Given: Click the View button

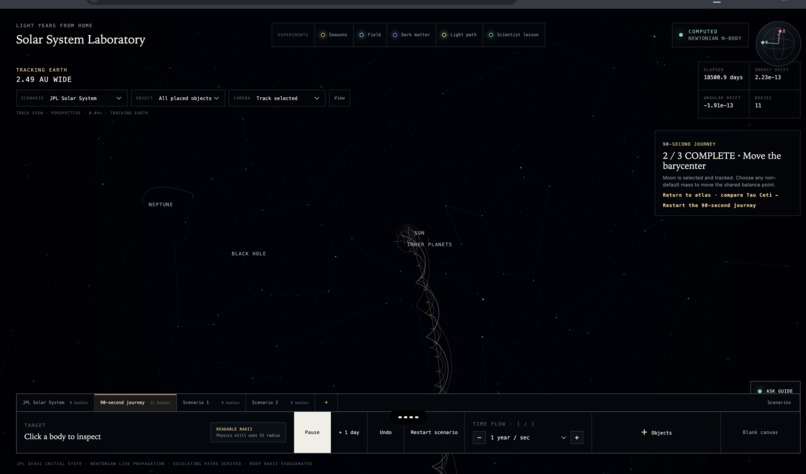Looking at the screenshot, I should [339, 98].
